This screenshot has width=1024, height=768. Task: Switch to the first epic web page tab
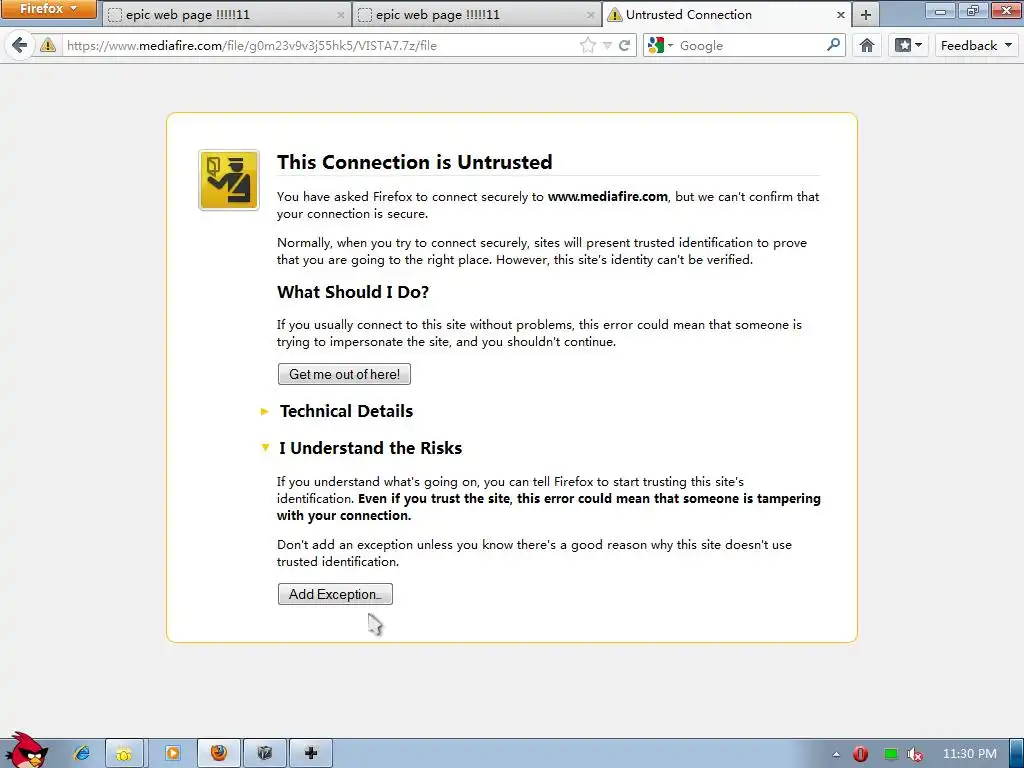click(x=227, y=14)
